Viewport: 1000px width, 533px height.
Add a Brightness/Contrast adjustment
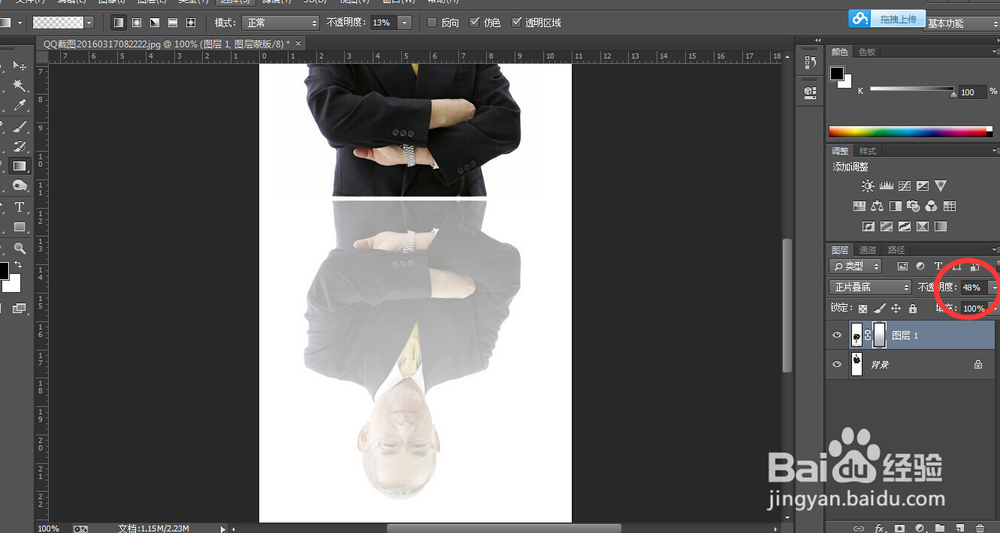[x=867, y=186]
